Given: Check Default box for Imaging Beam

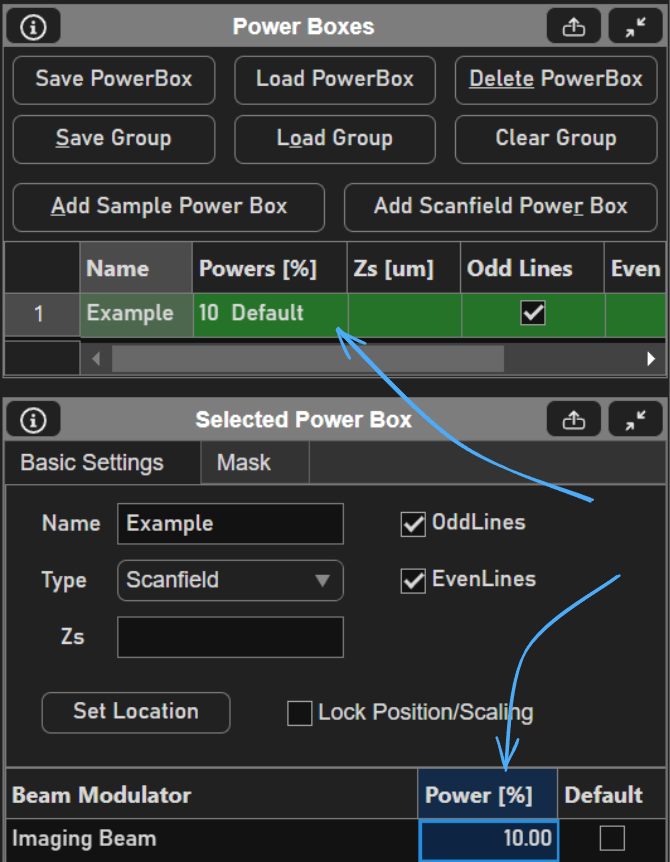Looking at the screenshot, I should pos(611,838).
